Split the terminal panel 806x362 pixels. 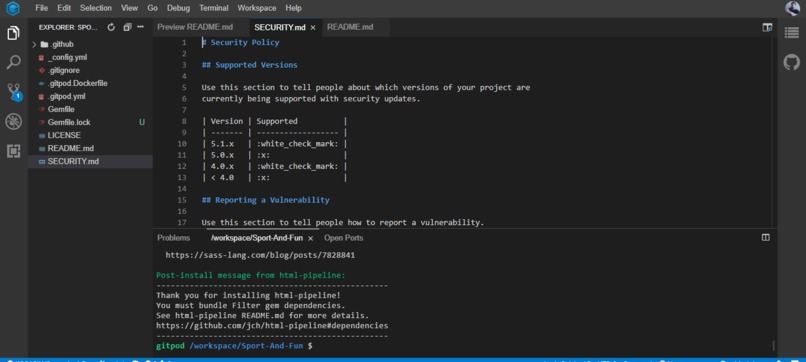tap(766, 238)
